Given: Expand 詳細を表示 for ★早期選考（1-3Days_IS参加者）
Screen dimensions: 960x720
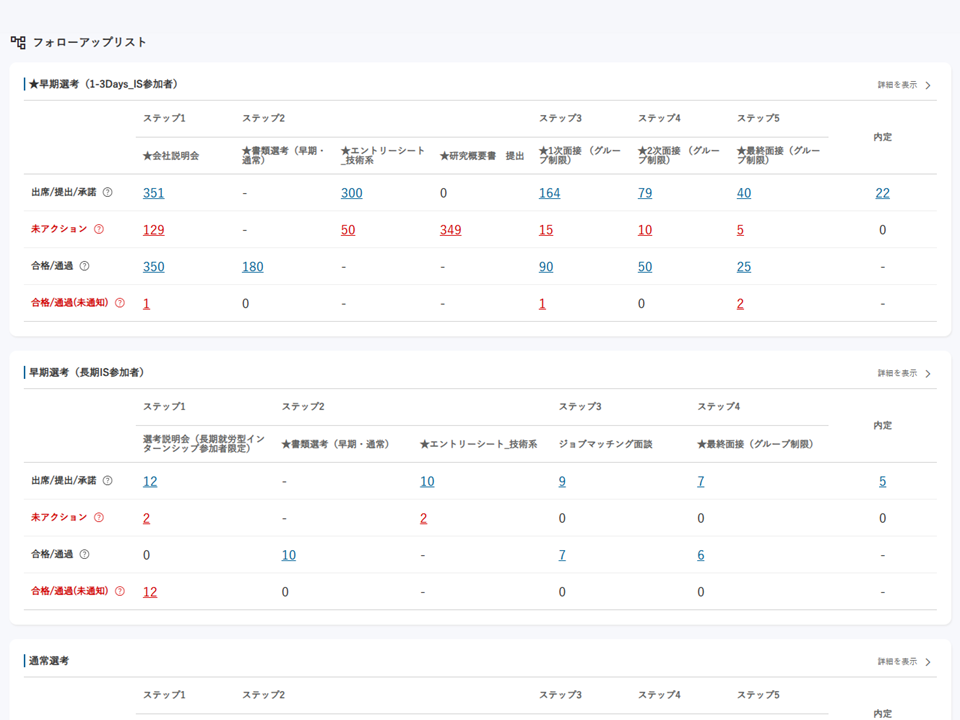Looking at the screenshot, I should 904,85.
